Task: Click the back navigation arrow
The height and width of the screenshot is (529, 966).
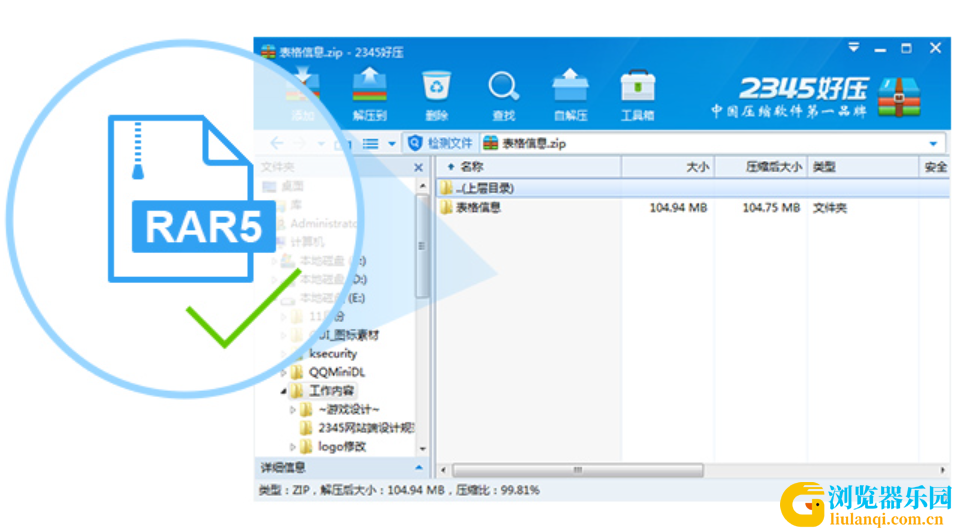Action: coord(277,143)
